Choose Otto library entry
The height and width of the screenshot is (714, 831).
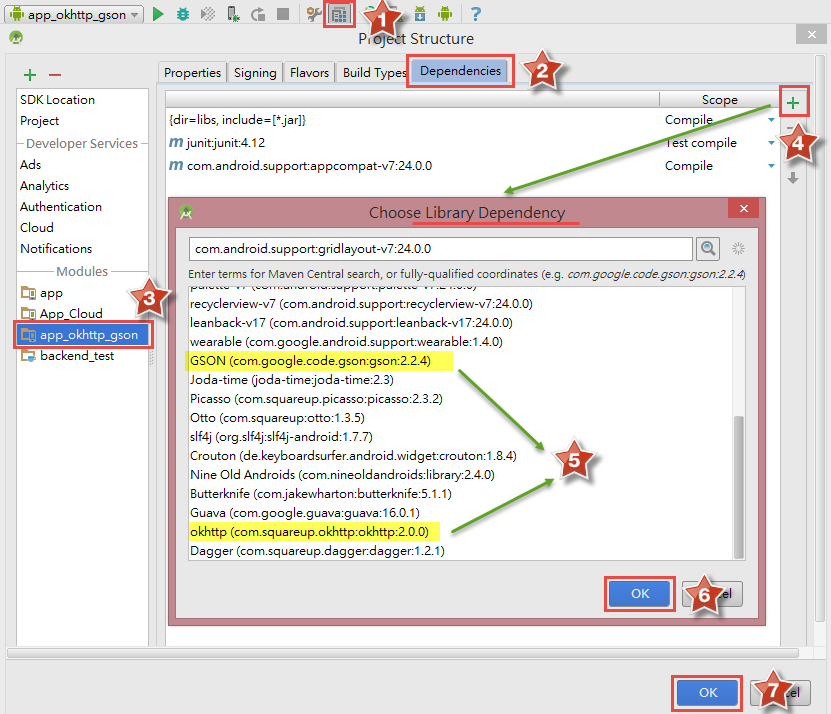pos(277,418)
